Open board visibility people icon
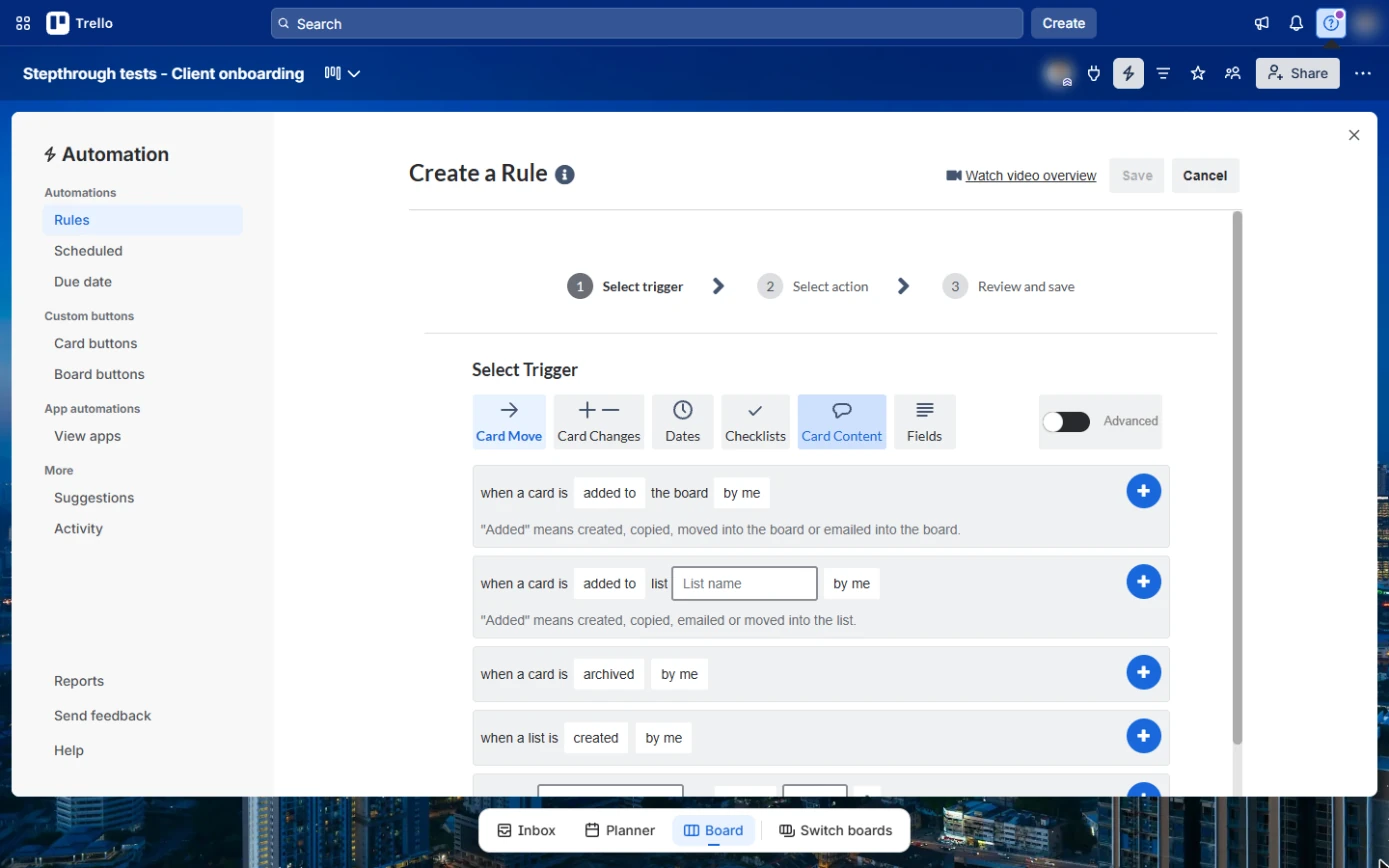 point(1233,73)
